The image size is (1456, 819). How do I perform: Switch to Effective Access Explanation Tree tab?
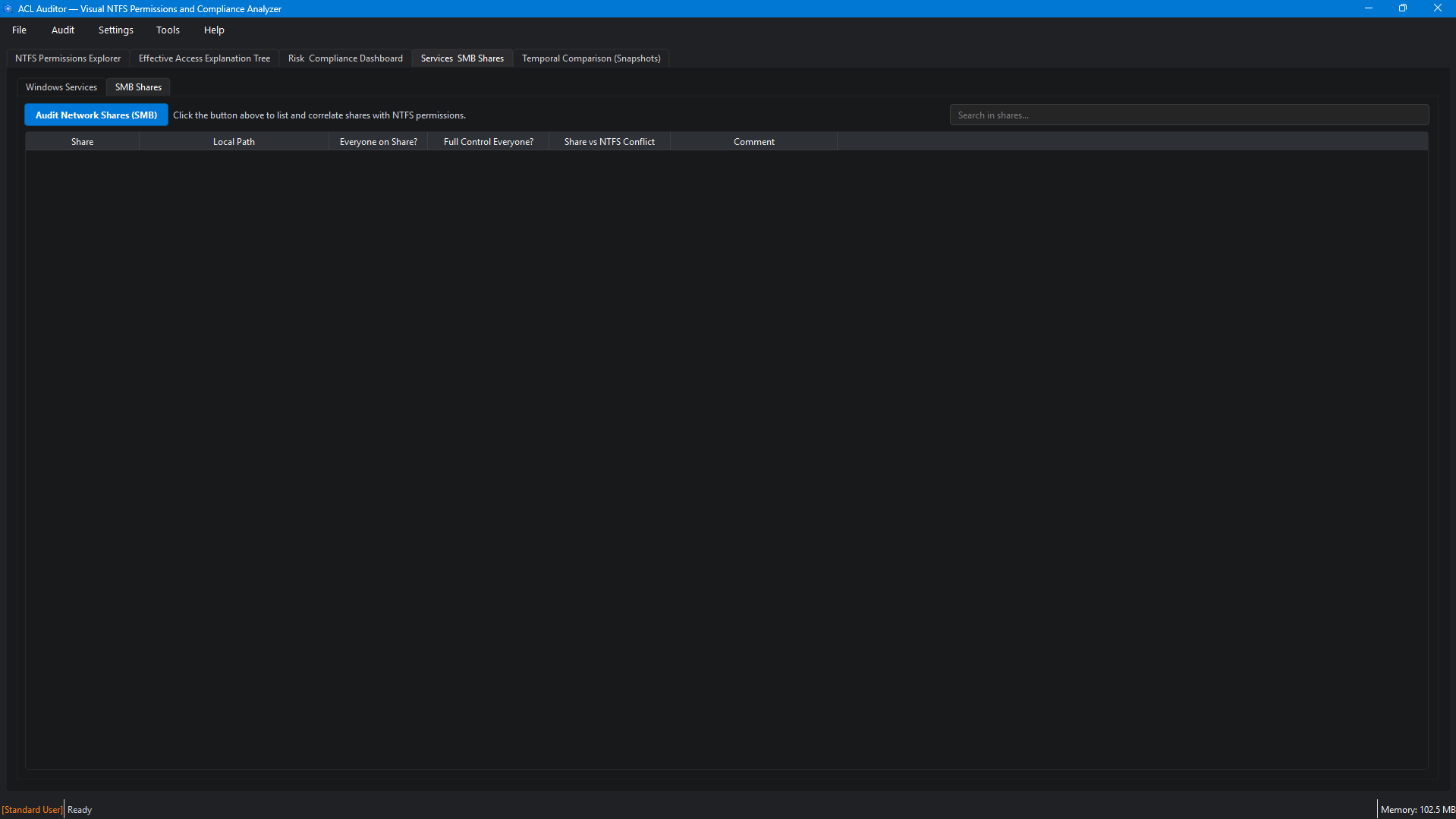(x=204, y=58)
